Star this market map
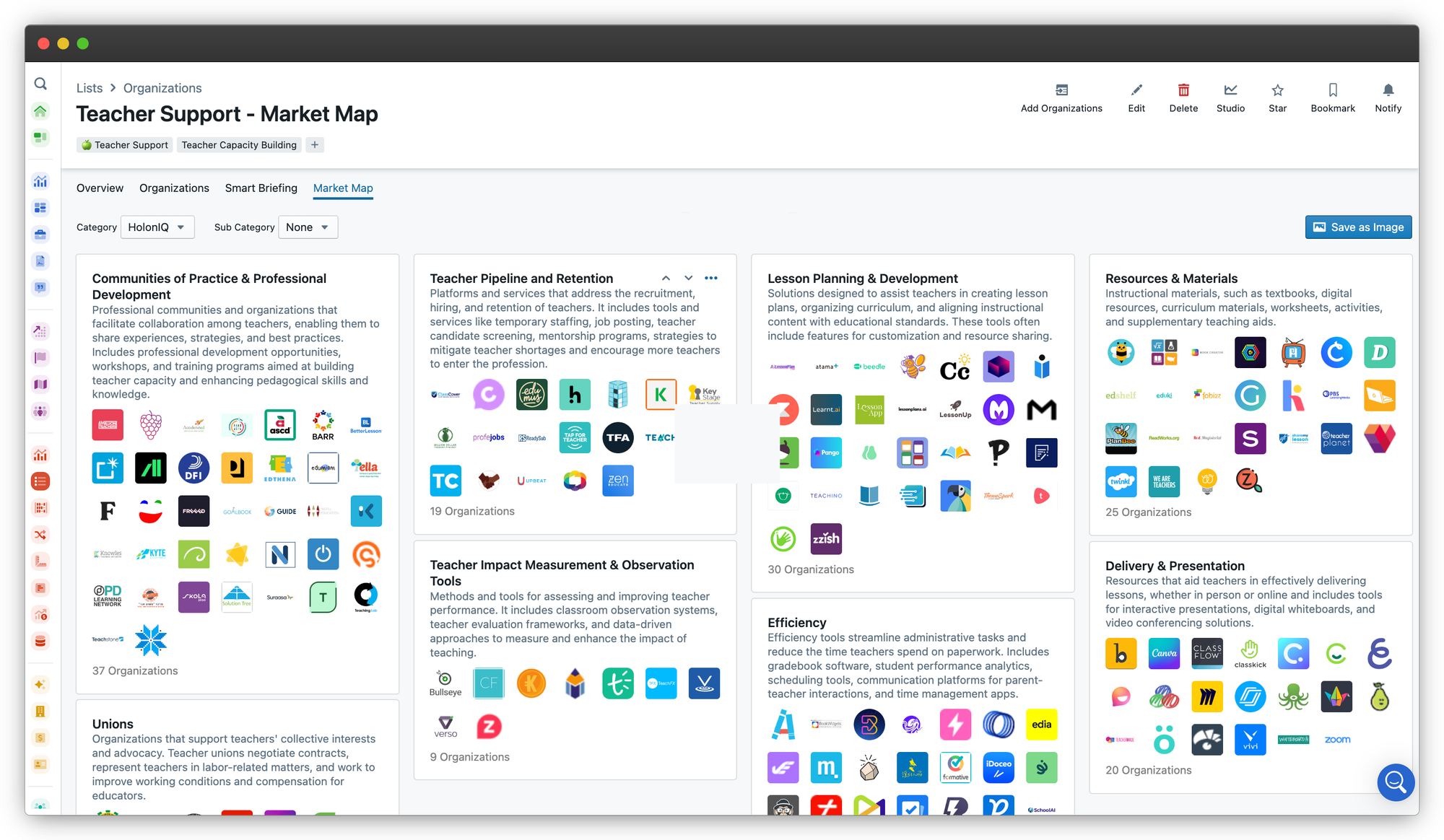The height and width of the screenshot is (840, 1444). [1277, 90]
